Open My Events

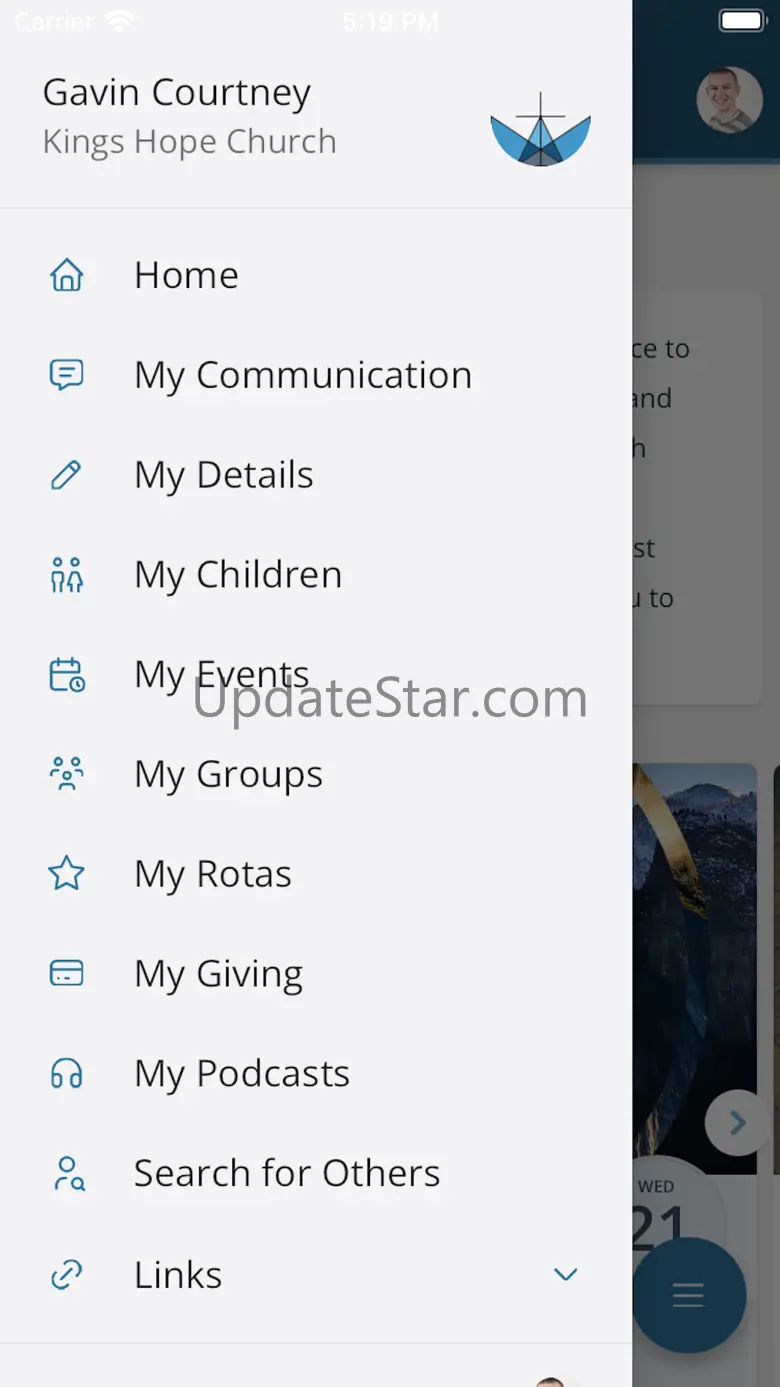coord(316,675)
